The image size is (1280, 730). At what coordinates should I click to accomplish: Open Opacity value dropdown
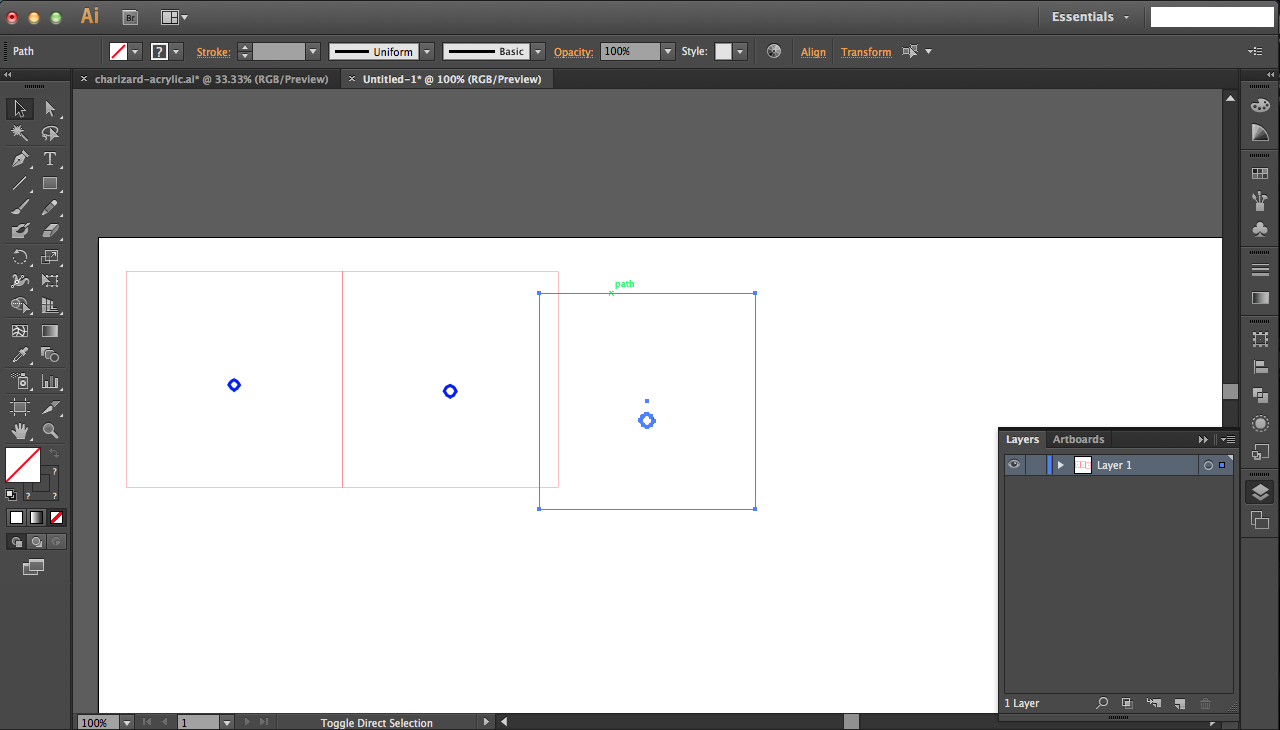click(668, 51)
